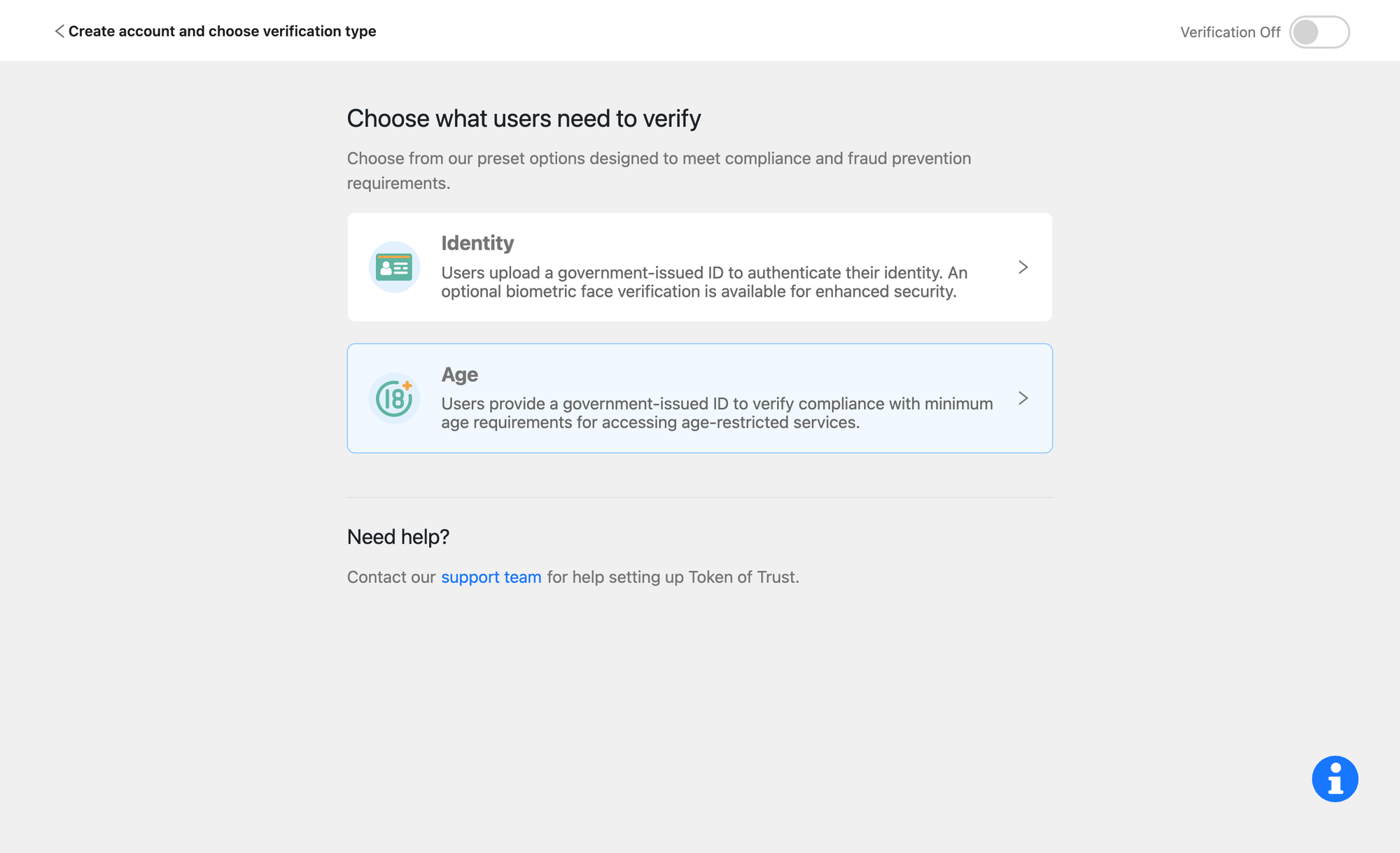Screen dimensions: 1400x853
Task: Click the Age 18+ icon
Action: click(x=394, y=398)
